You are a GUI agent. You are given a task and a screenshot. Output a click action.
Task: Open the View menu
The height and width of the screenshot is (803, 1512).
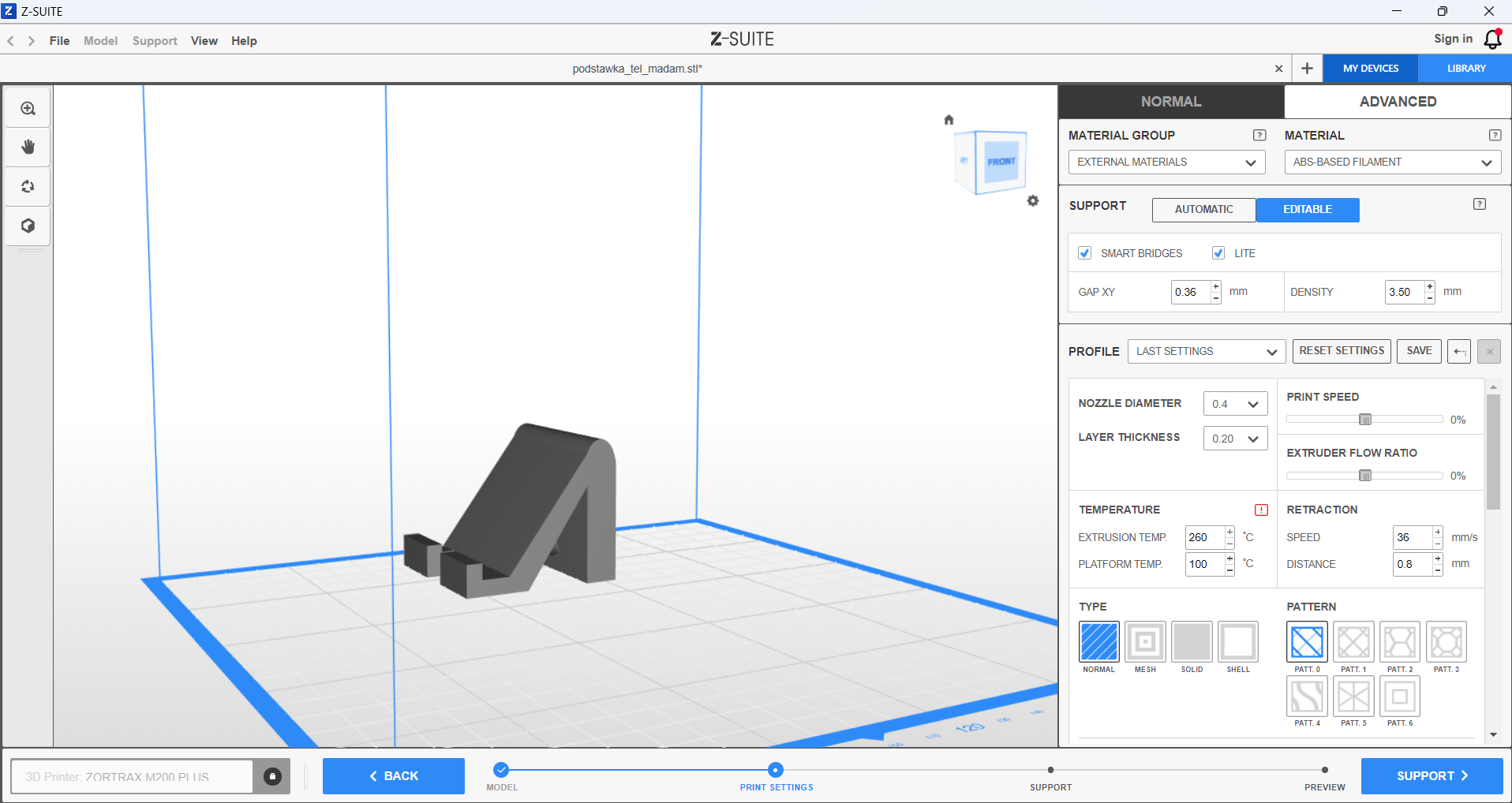[204, 41]
